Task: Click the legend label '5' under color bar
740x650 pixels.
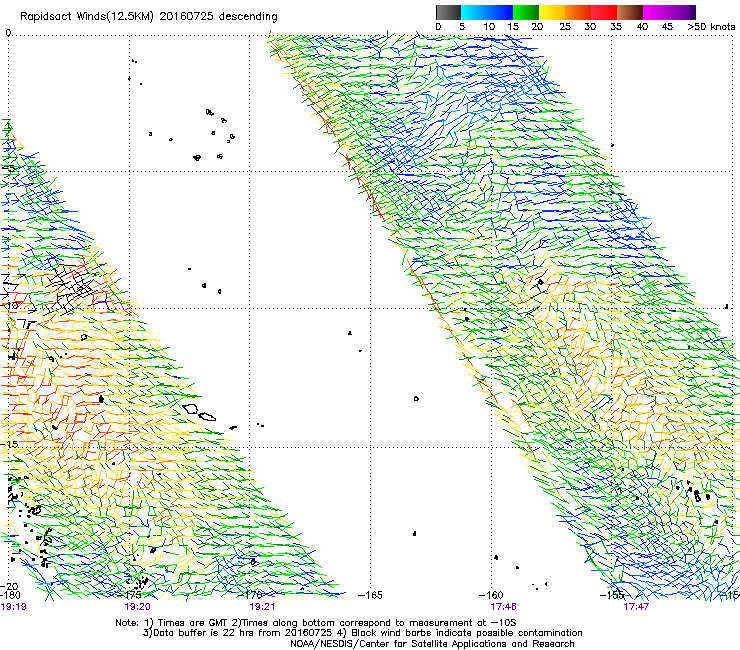Action: tap(462, 27)
